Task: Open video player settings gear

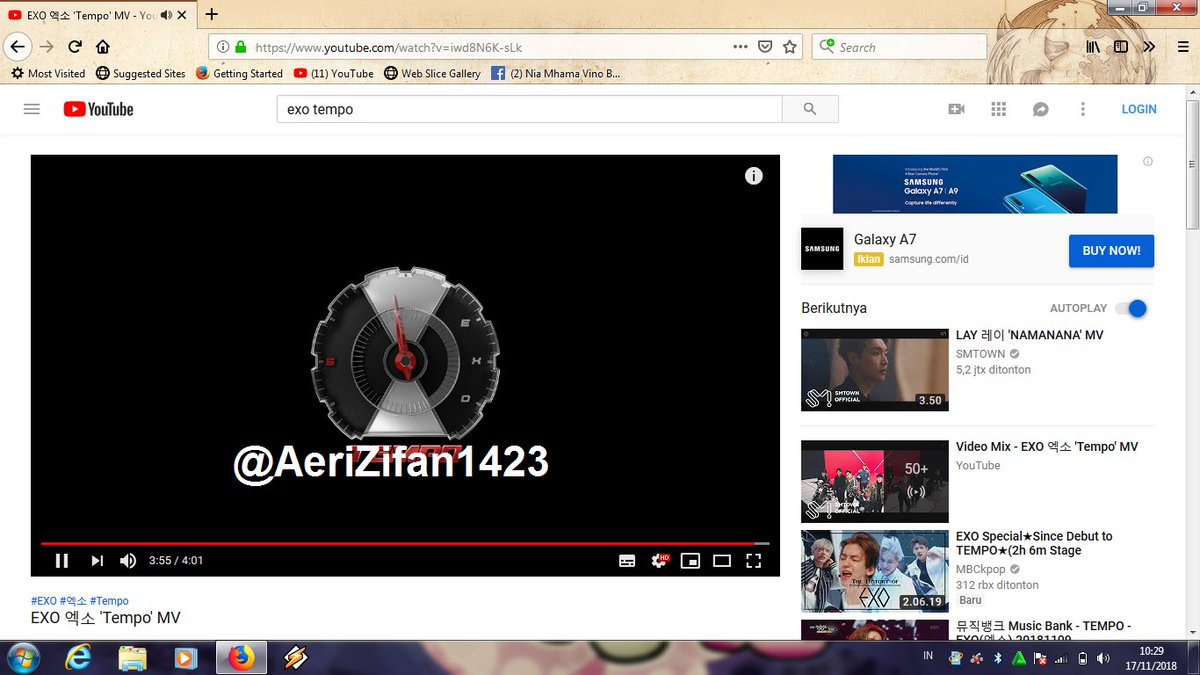Action: point(659,561)
